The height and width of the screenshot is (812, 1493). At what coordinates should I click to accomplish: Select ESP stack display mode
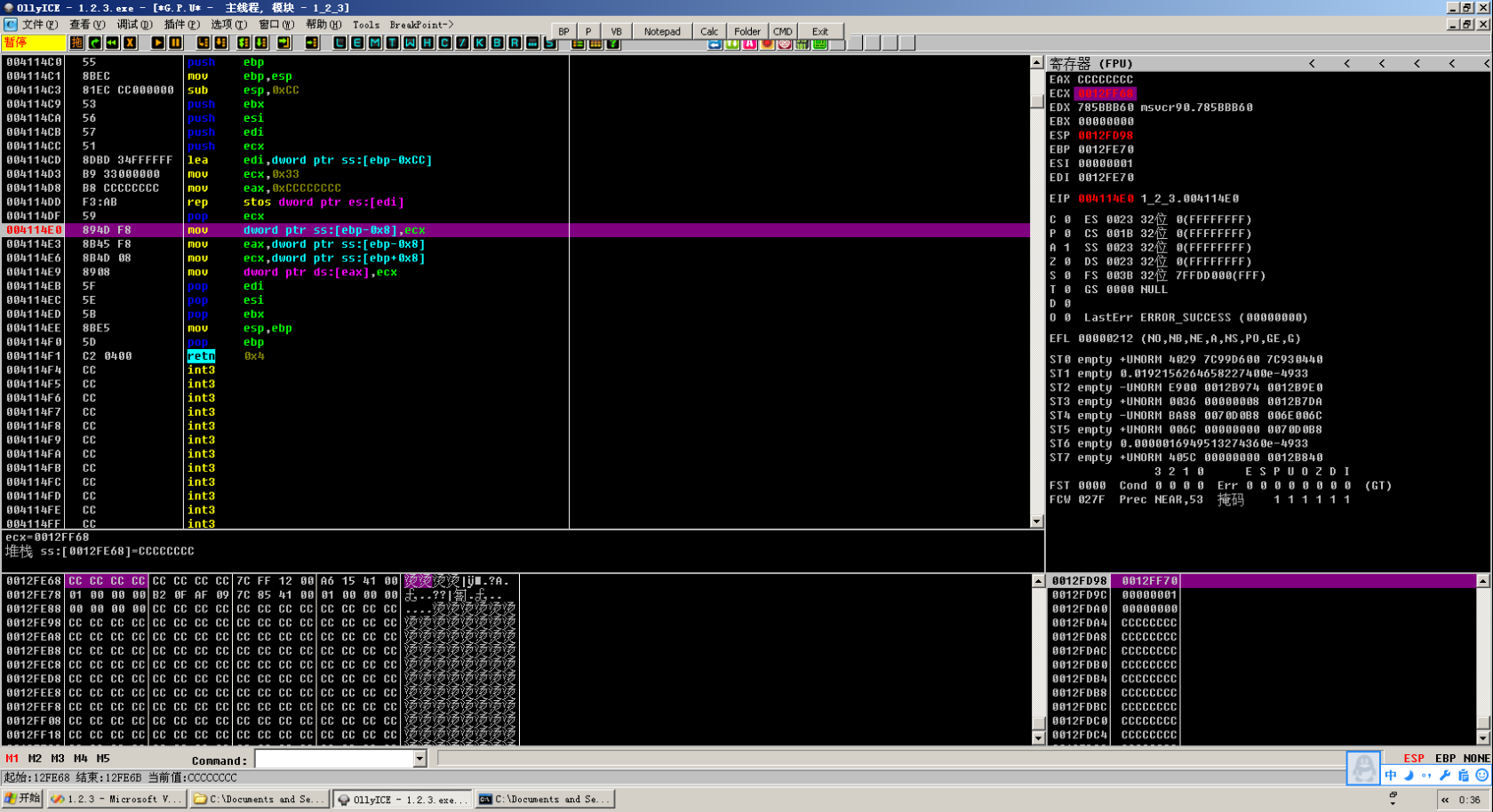coord(1414,758)
